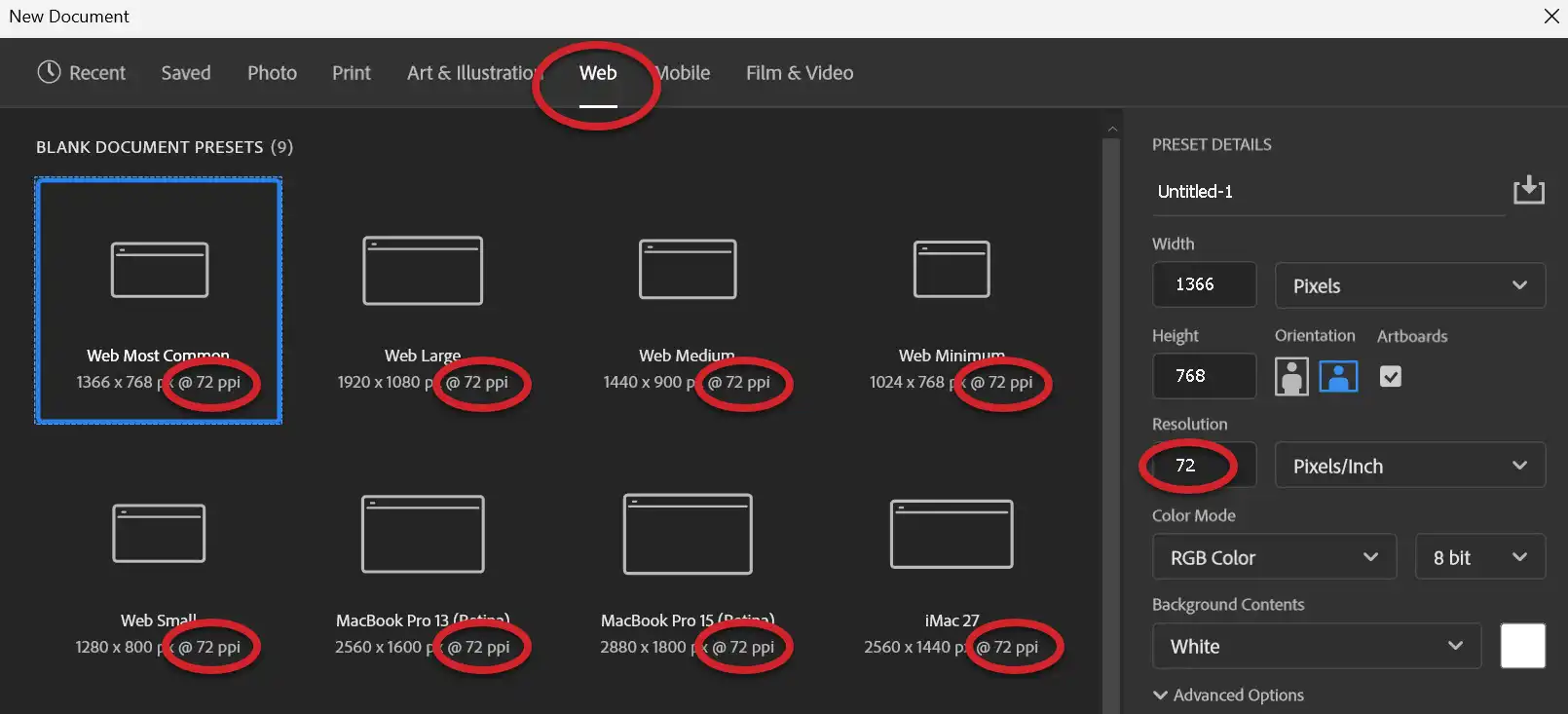Select the Web Minimum preset thumbnail
Screen dimensions: 1568x714
tap(952, 270)
